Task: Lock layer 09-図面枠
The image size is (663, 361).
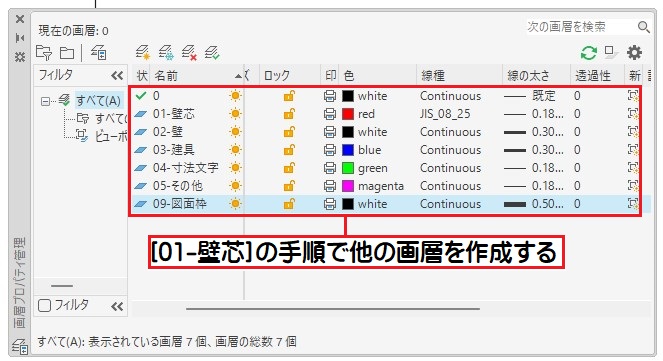Action: (x=289, y=204)
